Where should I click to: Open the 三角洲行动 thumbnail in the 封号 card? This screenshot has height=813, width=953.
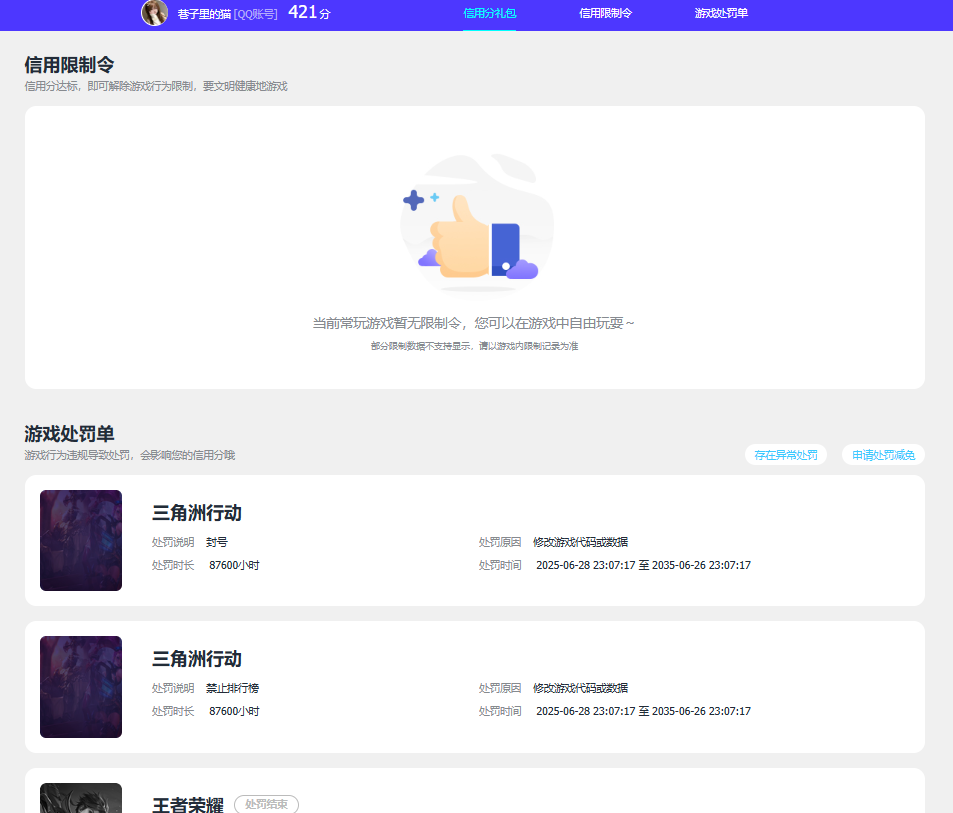click(x=81, y=540)
